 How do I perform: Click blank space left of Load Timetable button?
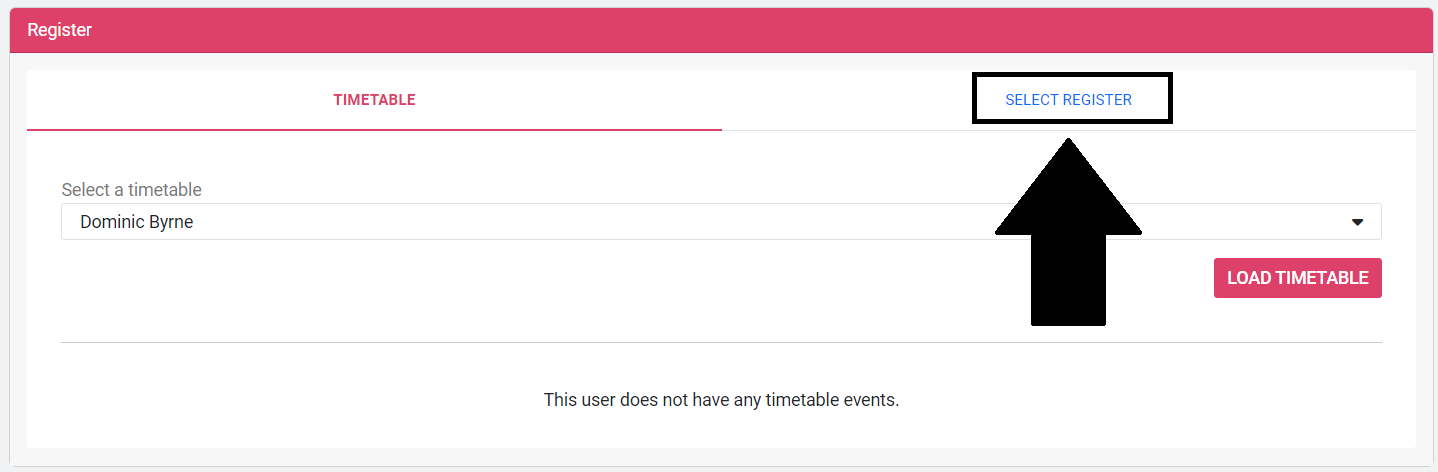coord(800,278)
